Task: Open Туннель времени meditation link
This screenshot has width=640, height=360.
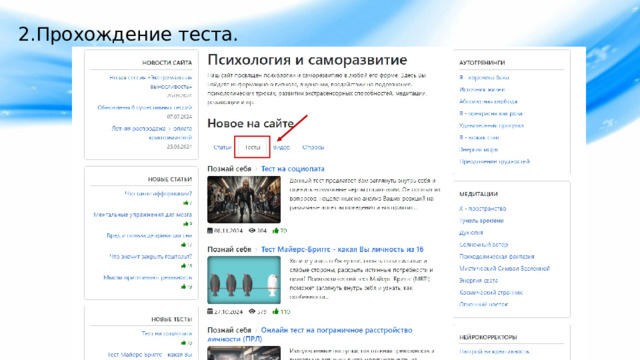Action: [482, 220]
